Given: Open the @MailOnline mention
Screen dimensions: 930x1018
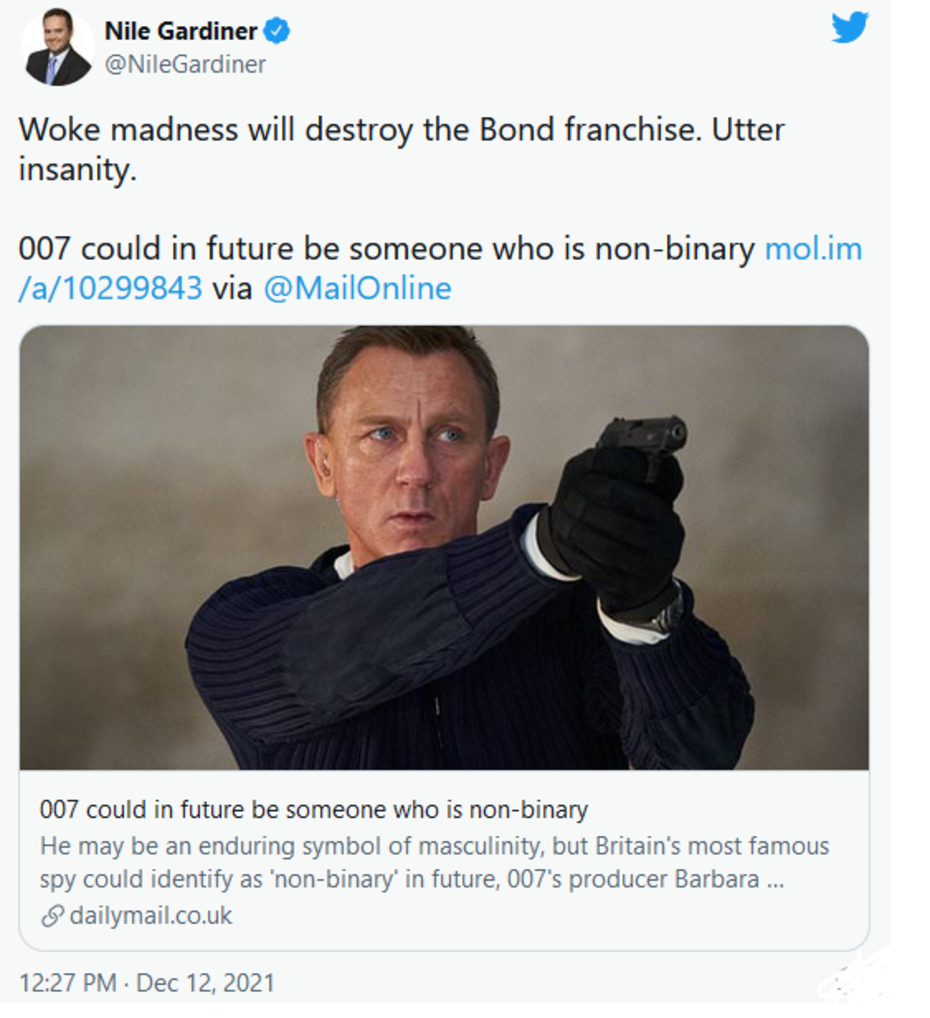Looking at the screenshot, I should (x=357, y=289).
